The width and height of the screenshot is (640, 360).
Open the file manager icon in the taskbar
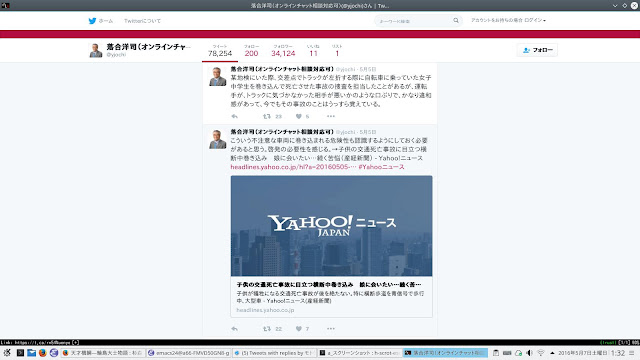coord(31,353)
